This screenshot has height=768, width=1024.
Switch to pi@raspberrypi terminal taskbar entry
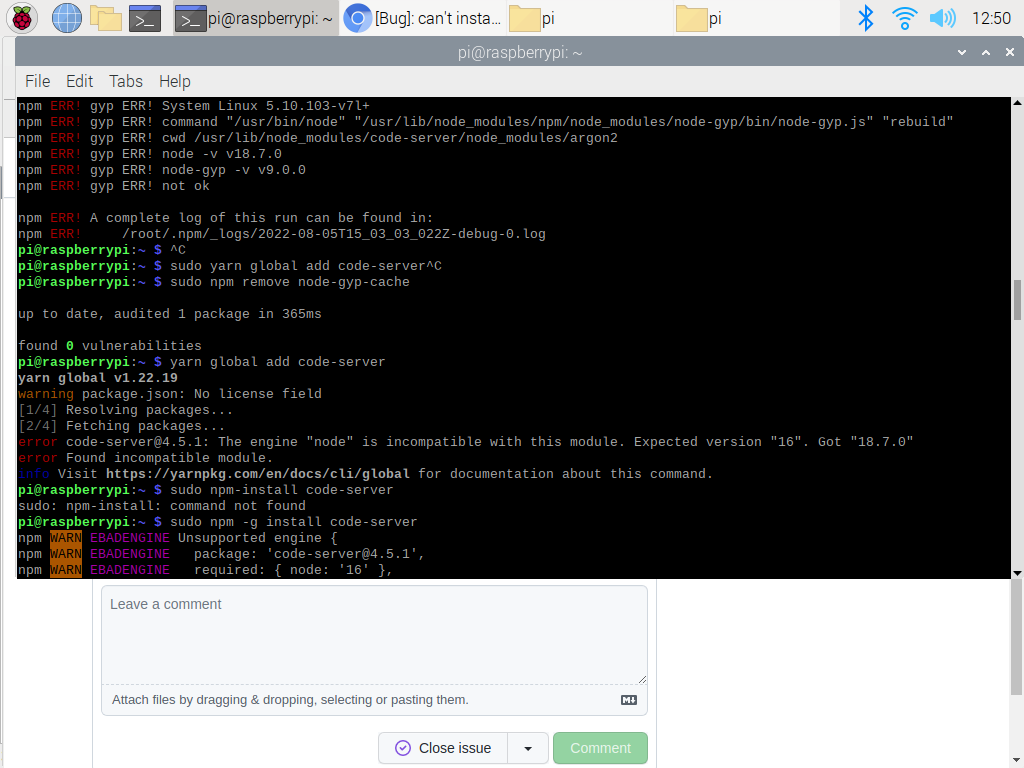click(x=255, y=18)
